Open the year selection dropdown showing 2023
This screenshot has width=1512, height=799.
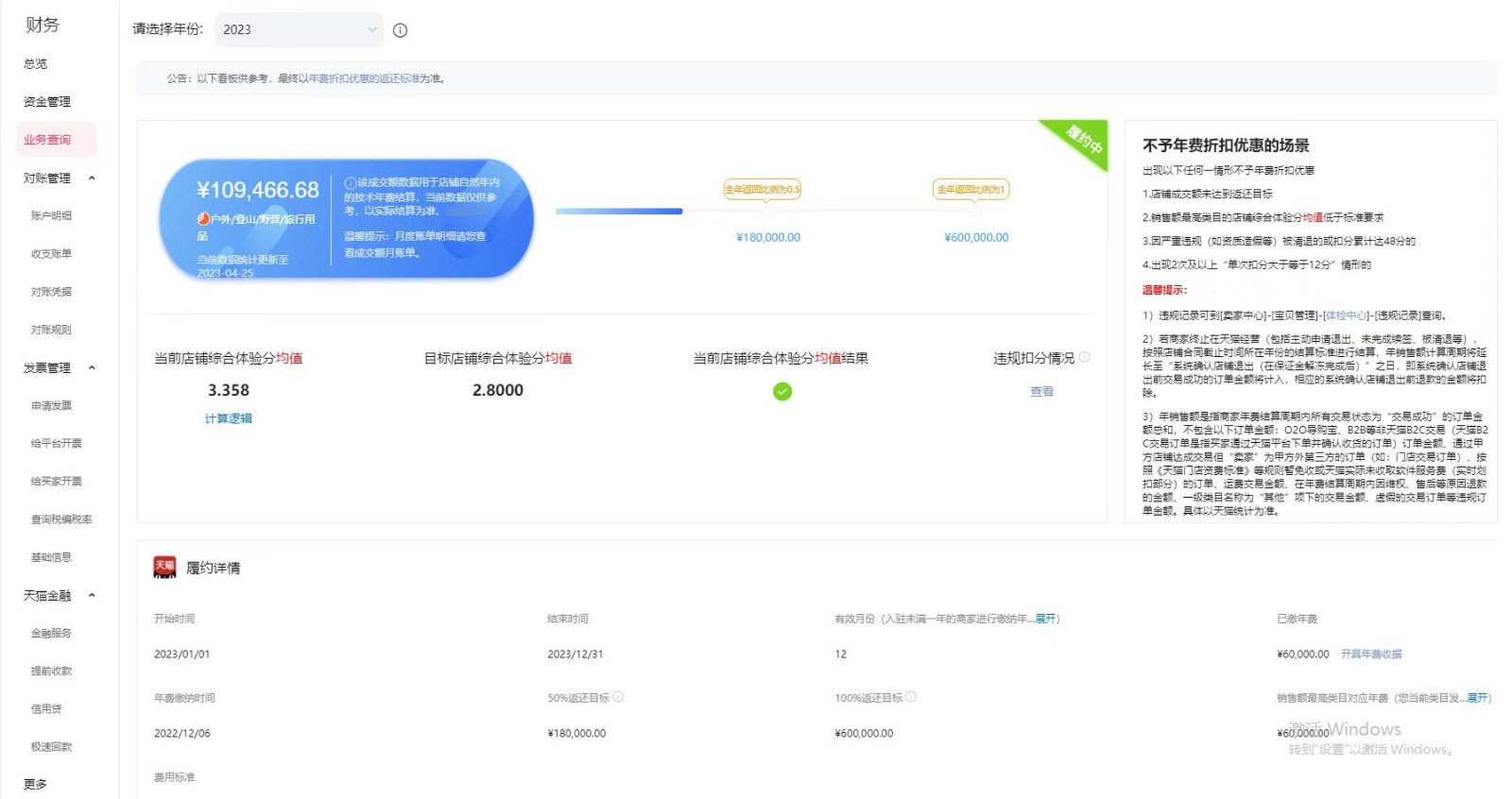coord(299,29)
